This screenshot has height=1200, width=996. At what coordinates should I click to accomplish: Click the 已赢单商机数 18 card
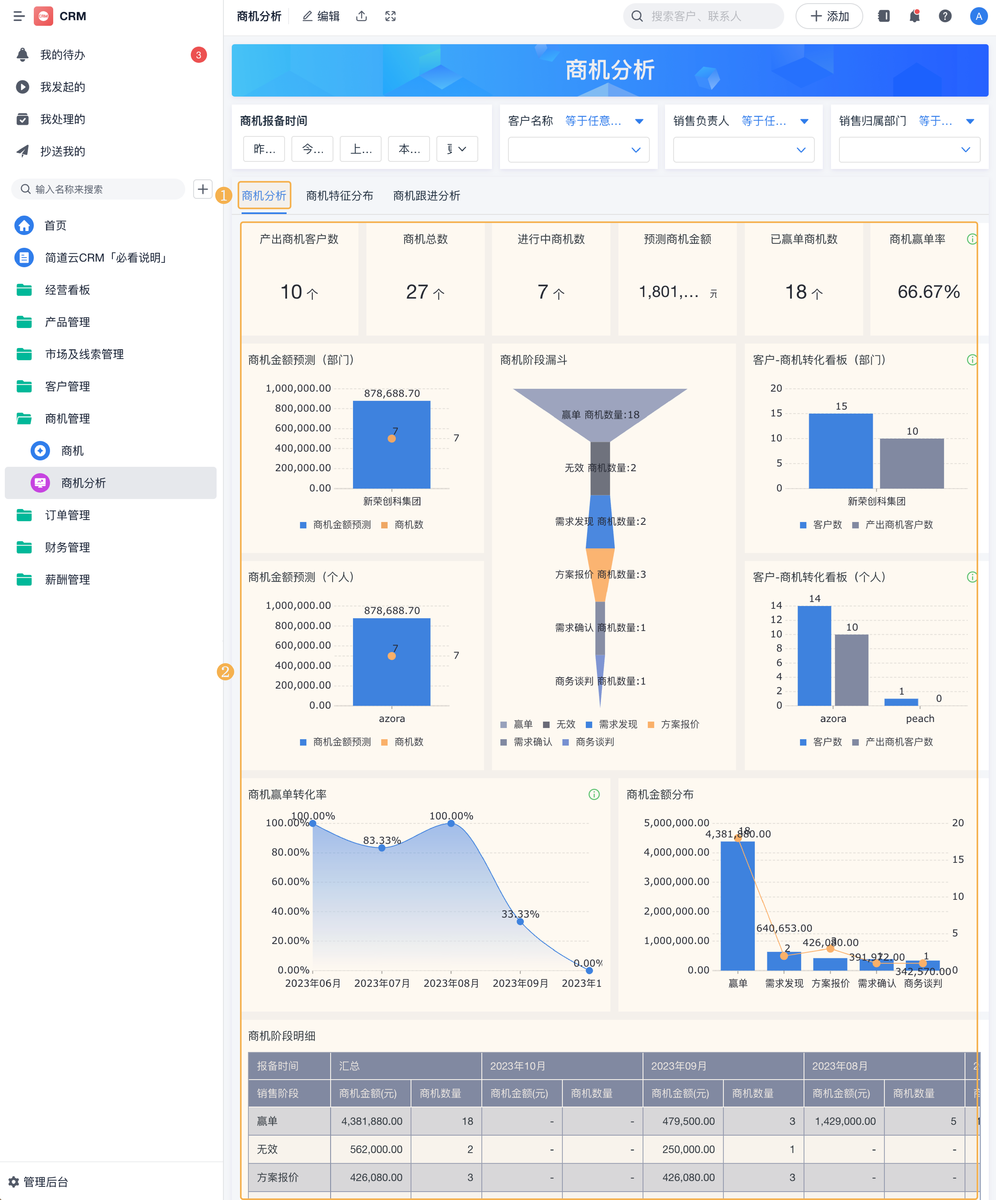point(804,279)
